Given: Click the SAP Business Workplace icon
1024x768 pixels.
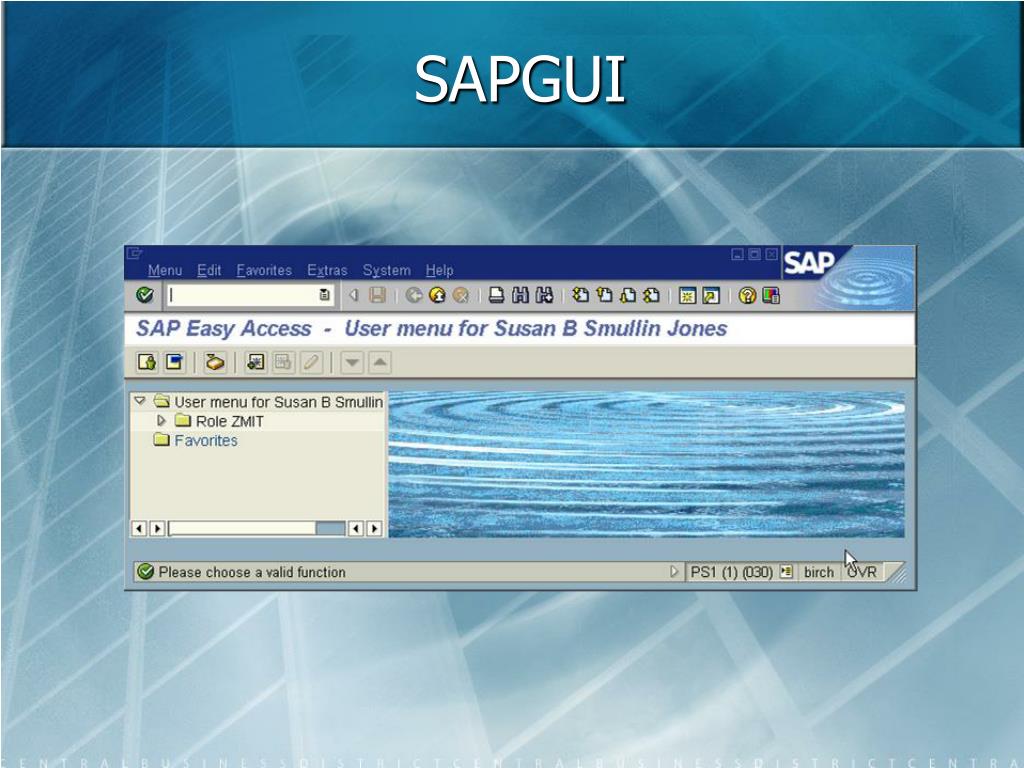Looking at the screenshot, I should click(x=215, y=362).
